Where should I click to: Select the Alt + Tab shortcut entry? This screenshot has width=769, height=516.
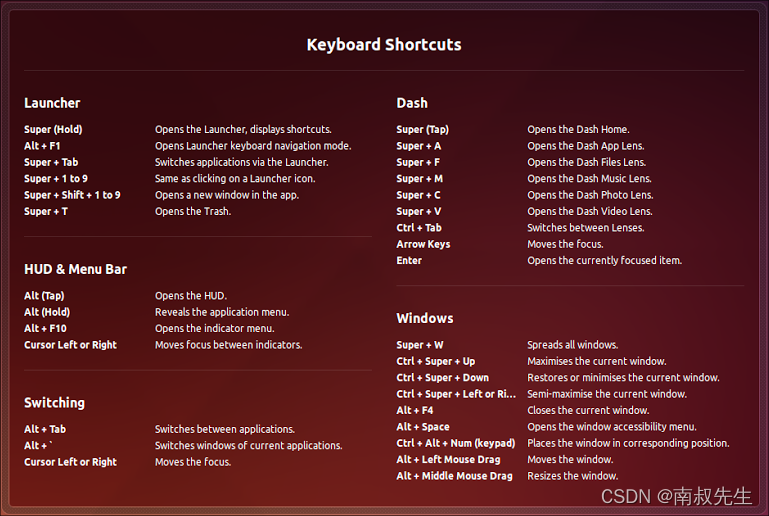(45, 429)
